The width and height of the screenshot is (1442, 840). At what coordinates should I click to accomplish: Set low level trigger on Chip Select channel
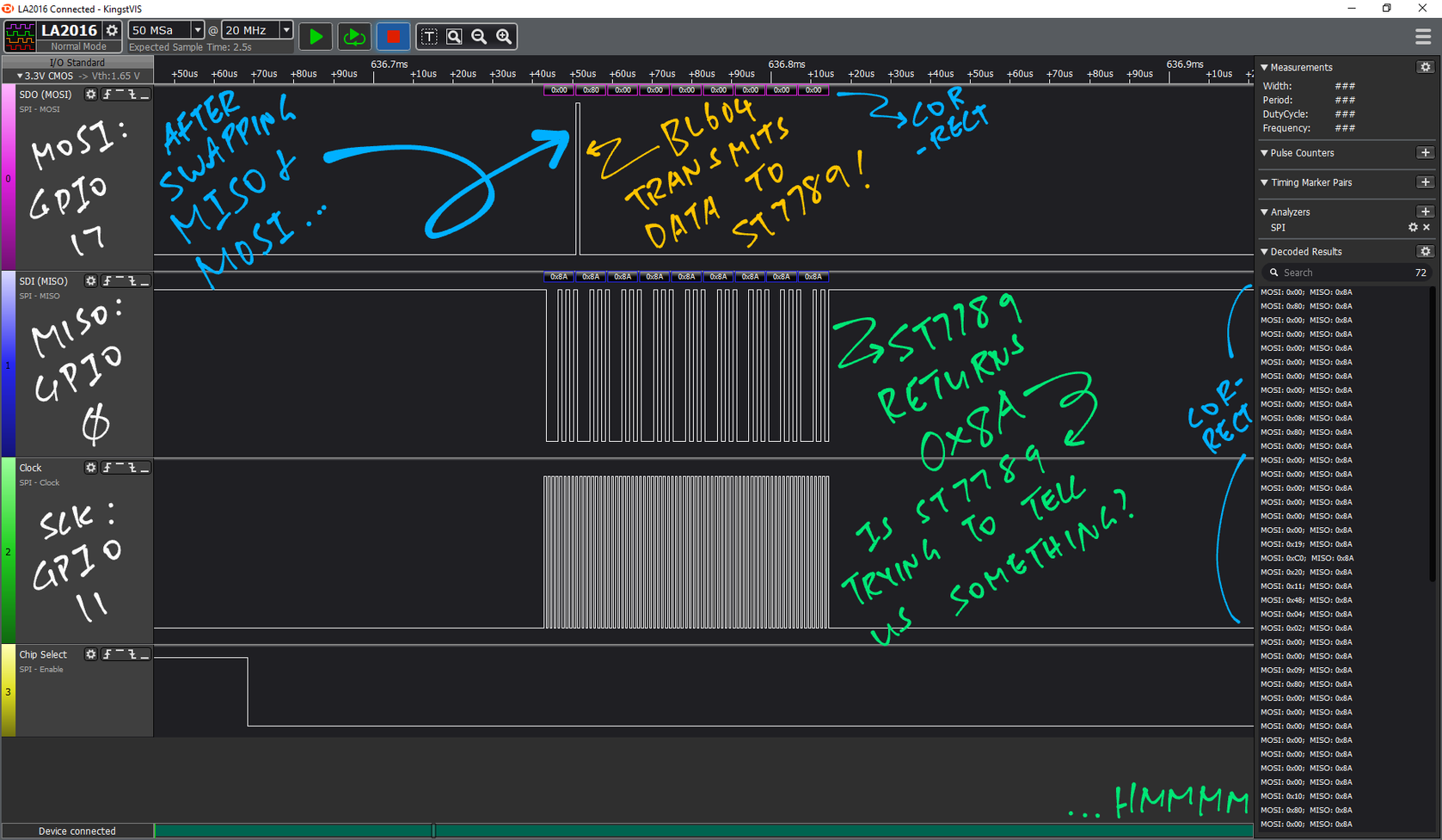click(x=144, y=654)
